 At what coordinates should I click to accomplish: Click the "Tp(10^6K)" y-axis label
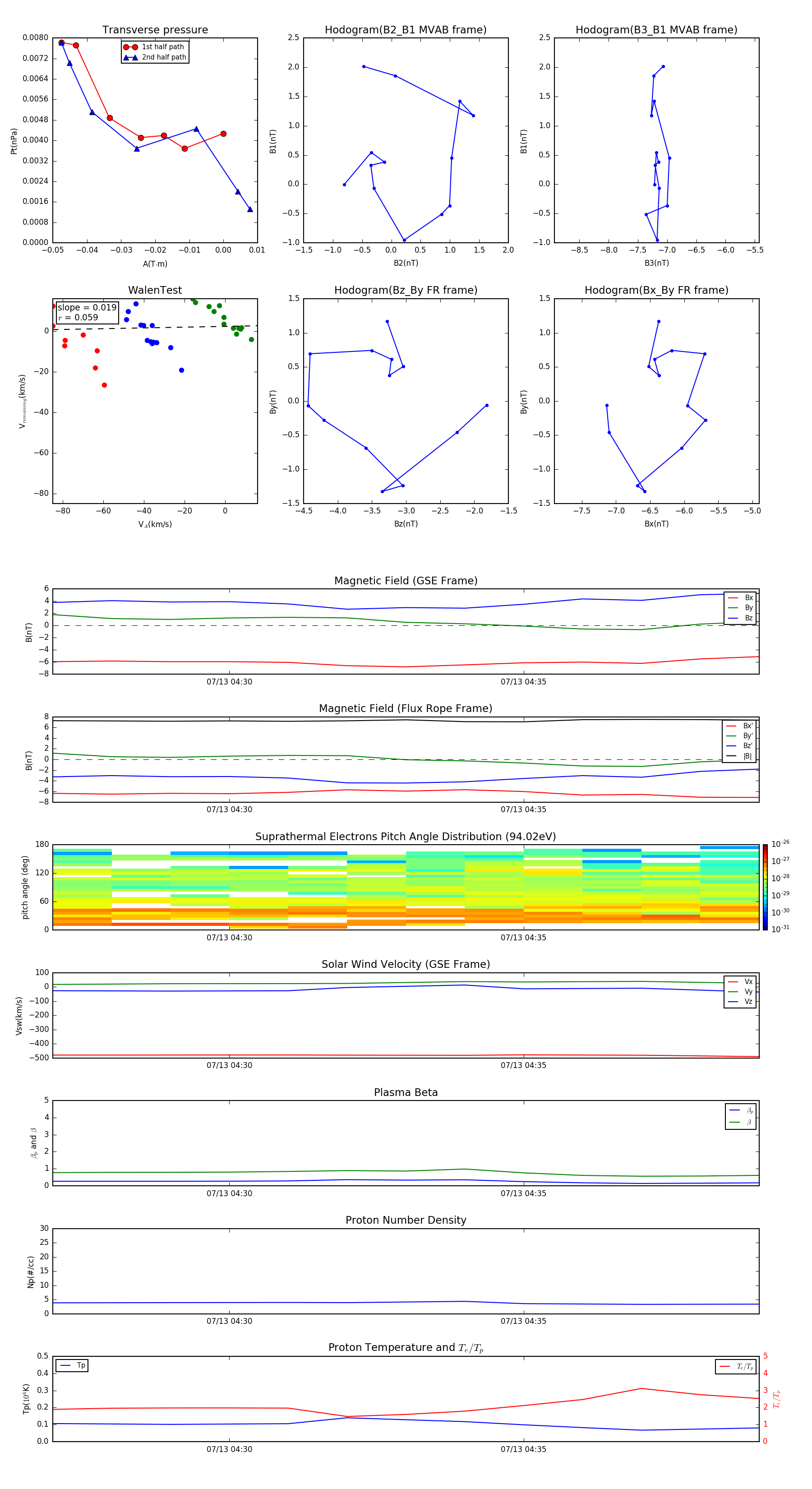pyautogui.click(x=26, y=1399)
